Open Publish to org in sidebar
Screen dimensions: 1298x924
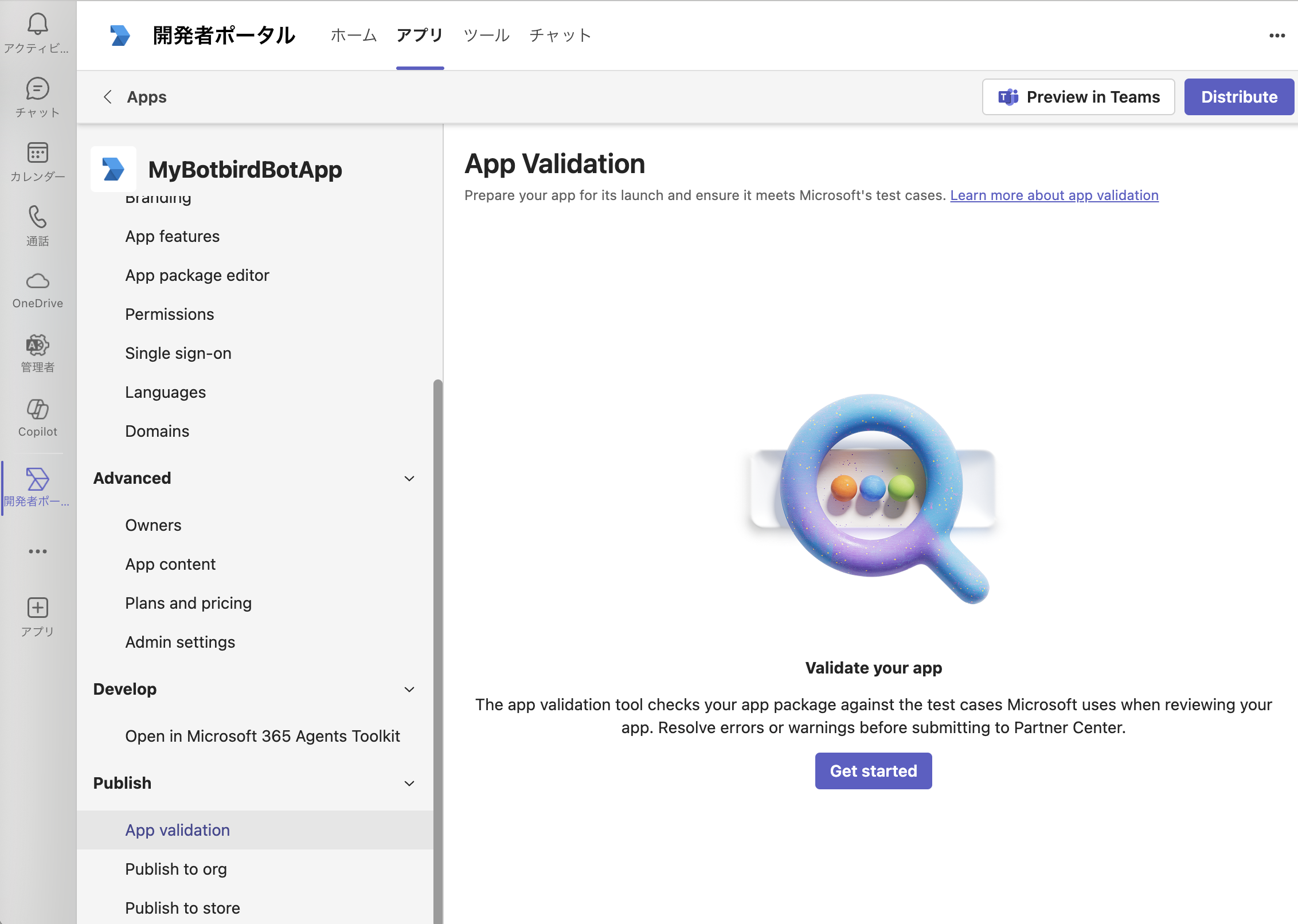pos(176,869)
